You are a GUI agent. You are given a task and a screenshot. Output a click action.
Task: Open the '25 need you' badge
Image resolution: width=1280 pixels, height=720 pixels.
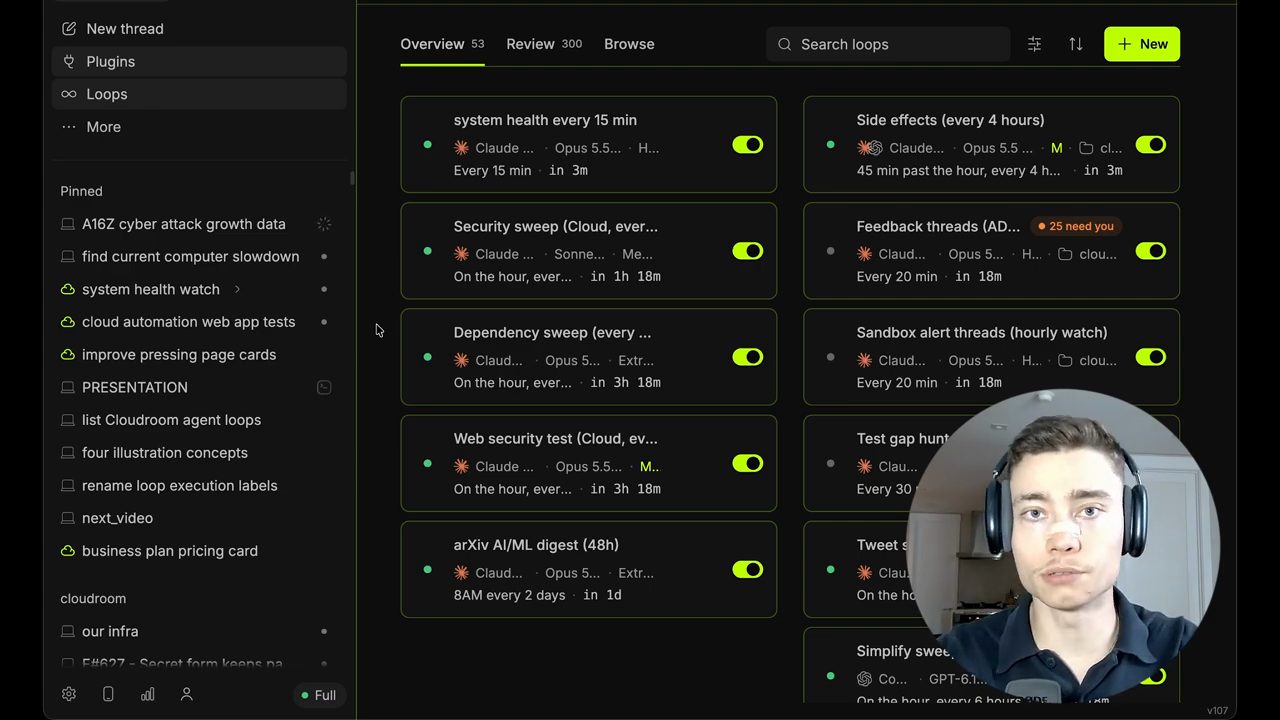pos(1074,226)
